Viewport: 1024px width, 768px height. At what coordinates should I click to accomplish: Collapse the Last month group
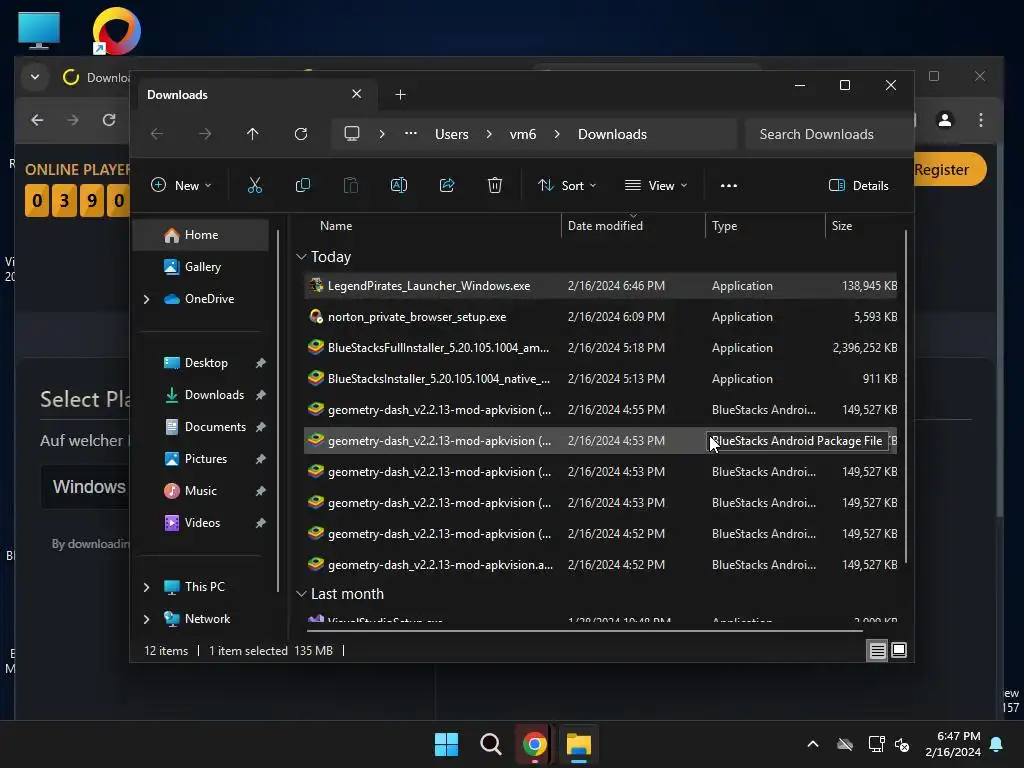[x=301, y=594]
